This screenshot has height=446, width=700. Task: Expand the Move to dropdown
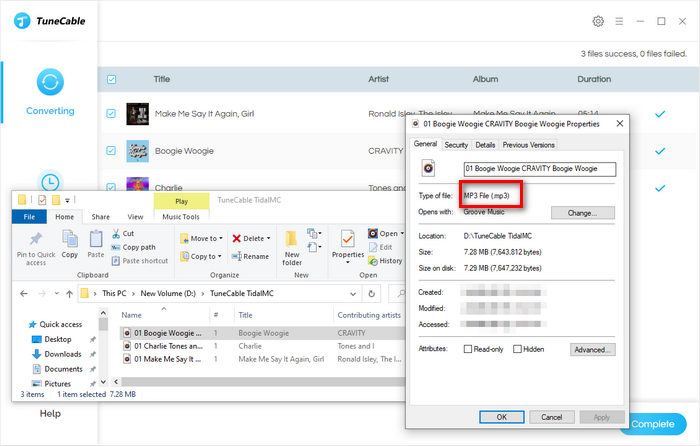coord(221,238)
